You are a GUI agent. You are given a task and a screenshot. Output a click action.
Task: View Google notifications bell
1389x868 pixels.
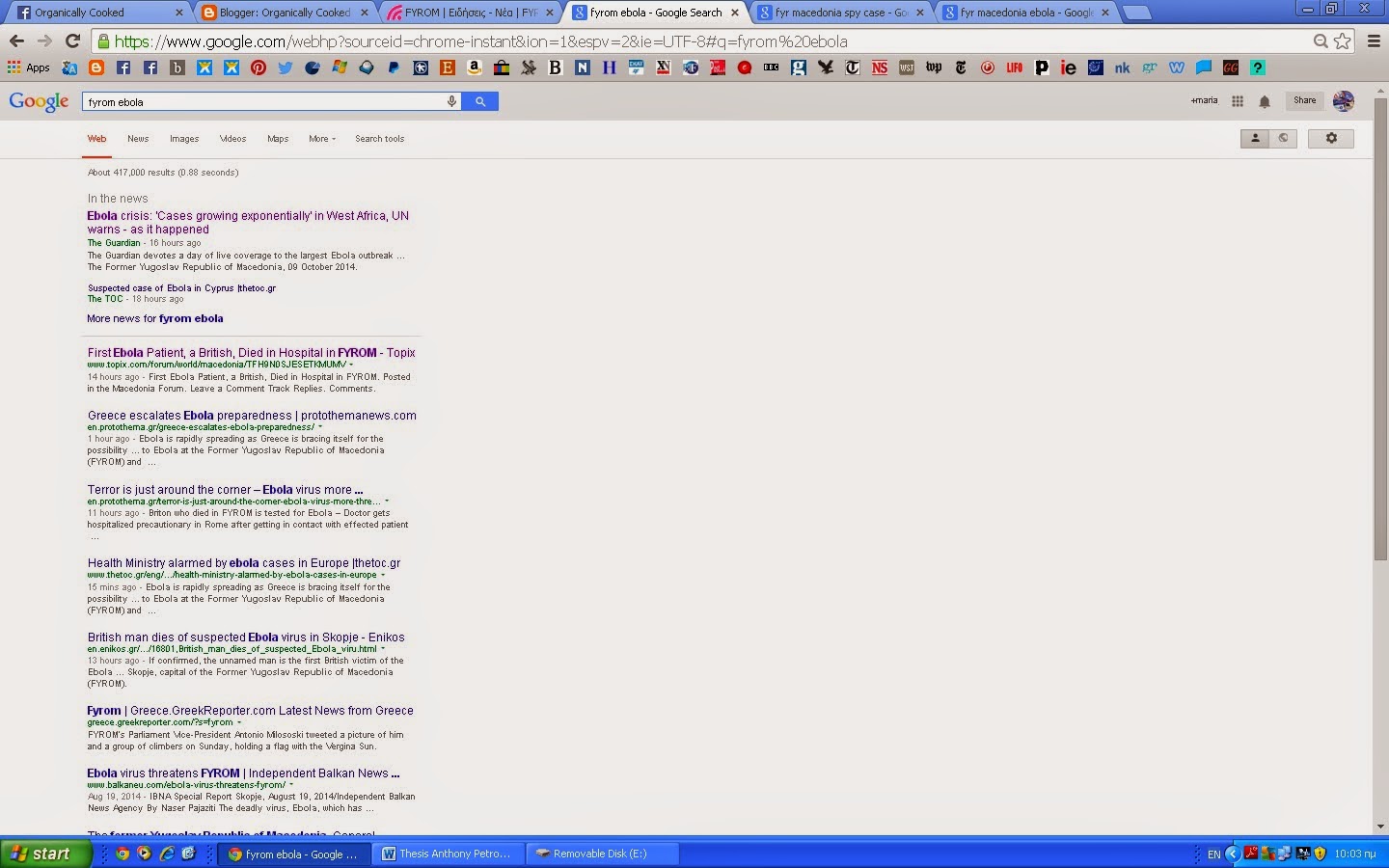click(x=1265, y=101)
